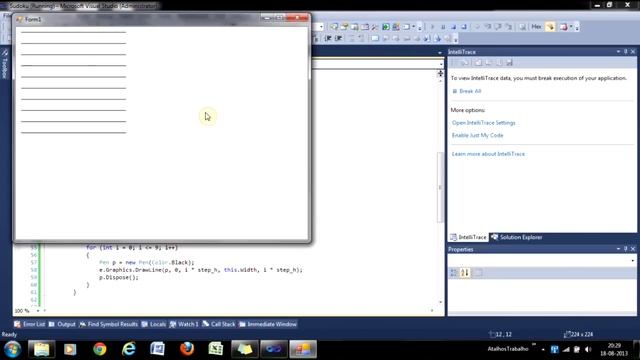Open the Properties object dropdown

pyautogui.click(x=632, y=260)
